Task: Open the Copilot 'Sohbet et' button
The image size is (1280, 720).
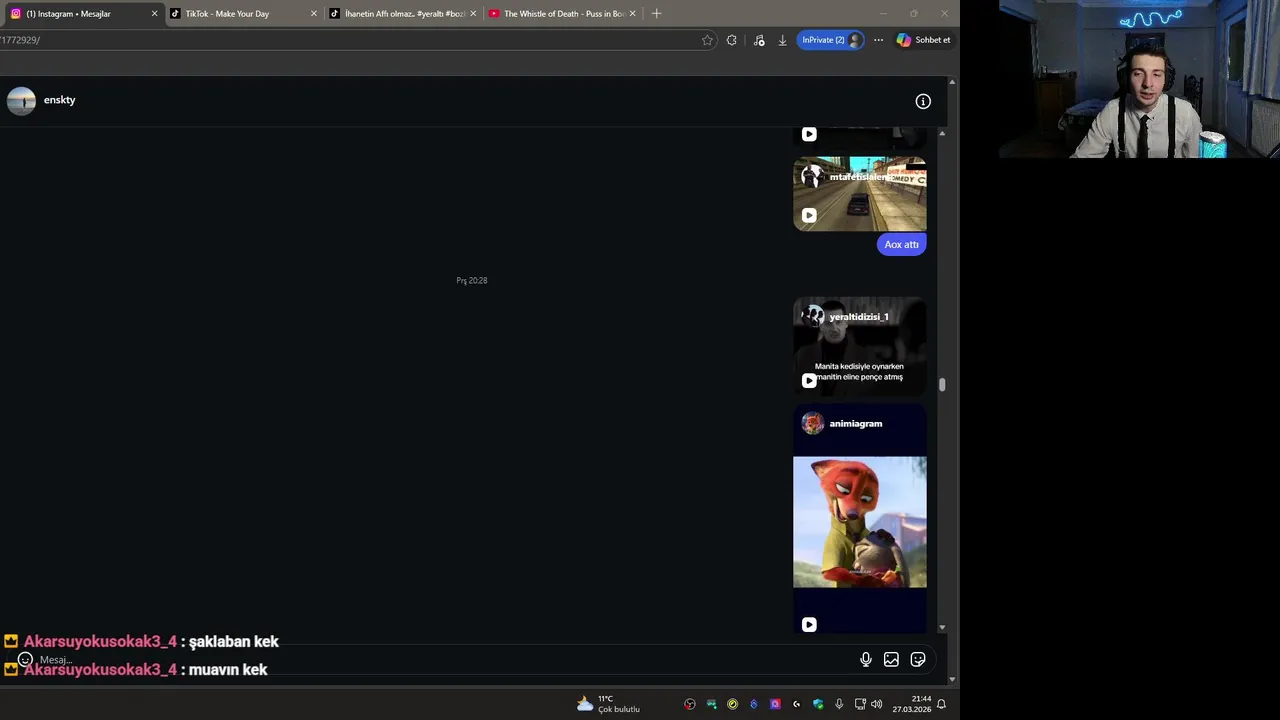Action: pyautogui.click(x=923, y=40)
